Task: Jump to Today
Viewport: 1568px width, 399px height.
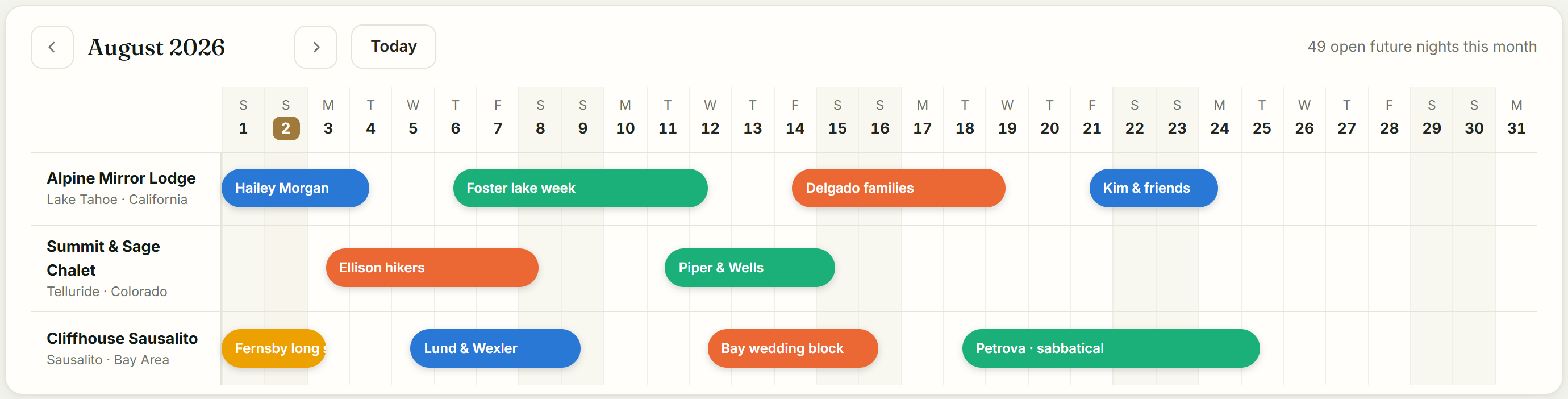Action: click(393, 47)
